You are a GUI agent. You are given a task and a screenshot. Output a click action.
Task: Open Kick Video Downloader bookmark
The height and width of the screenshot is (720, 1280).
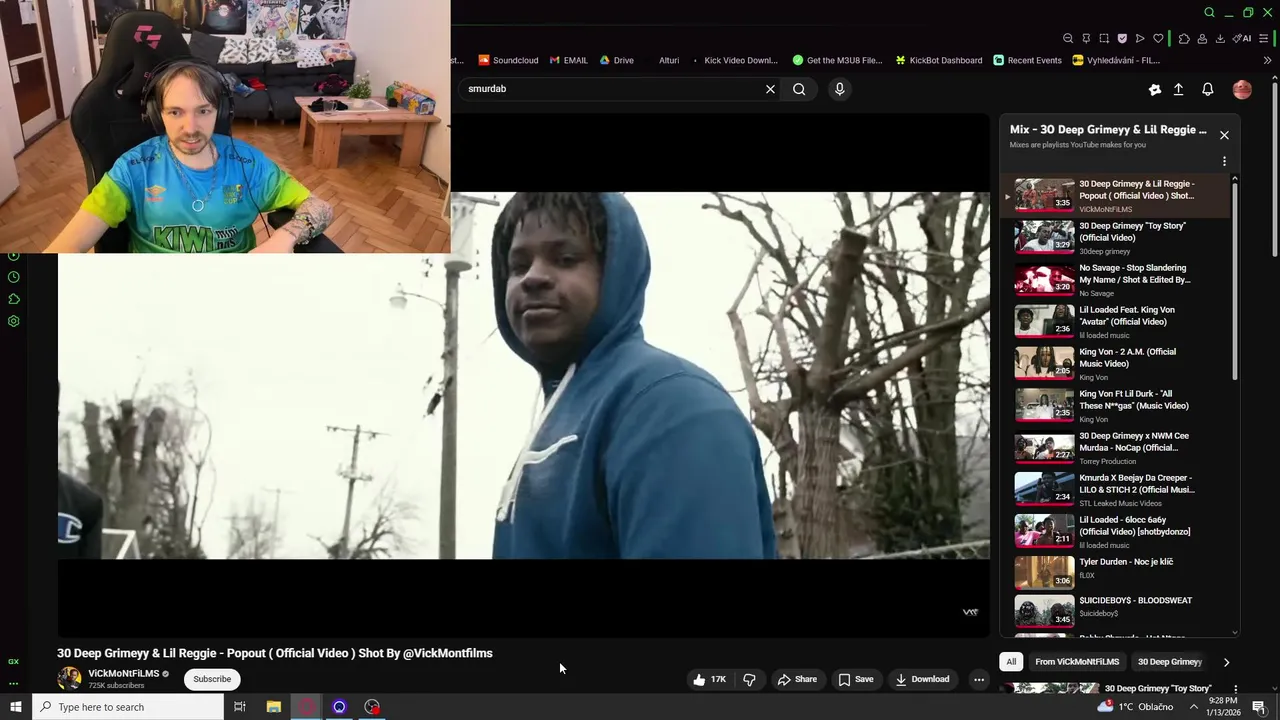click(x=734, y=60)
